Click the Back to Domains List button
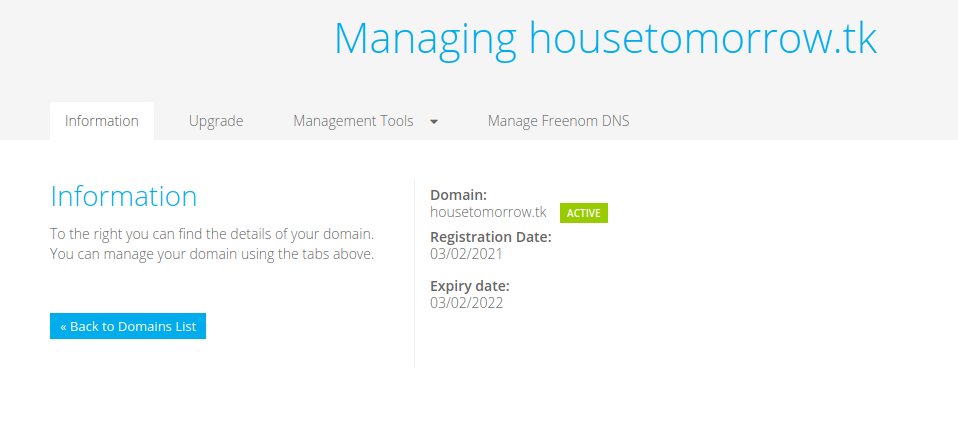 [x=128, y=326]
